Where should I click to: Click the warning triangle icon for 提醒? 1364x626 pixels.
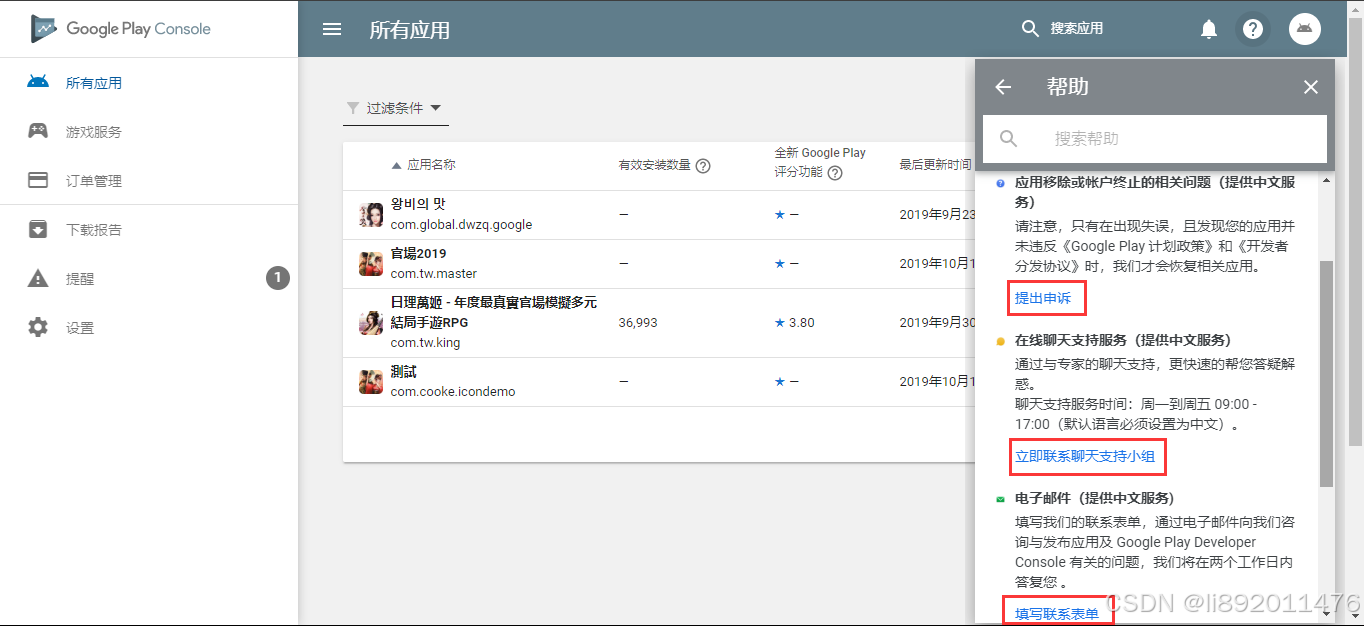[x=38, y=278]
